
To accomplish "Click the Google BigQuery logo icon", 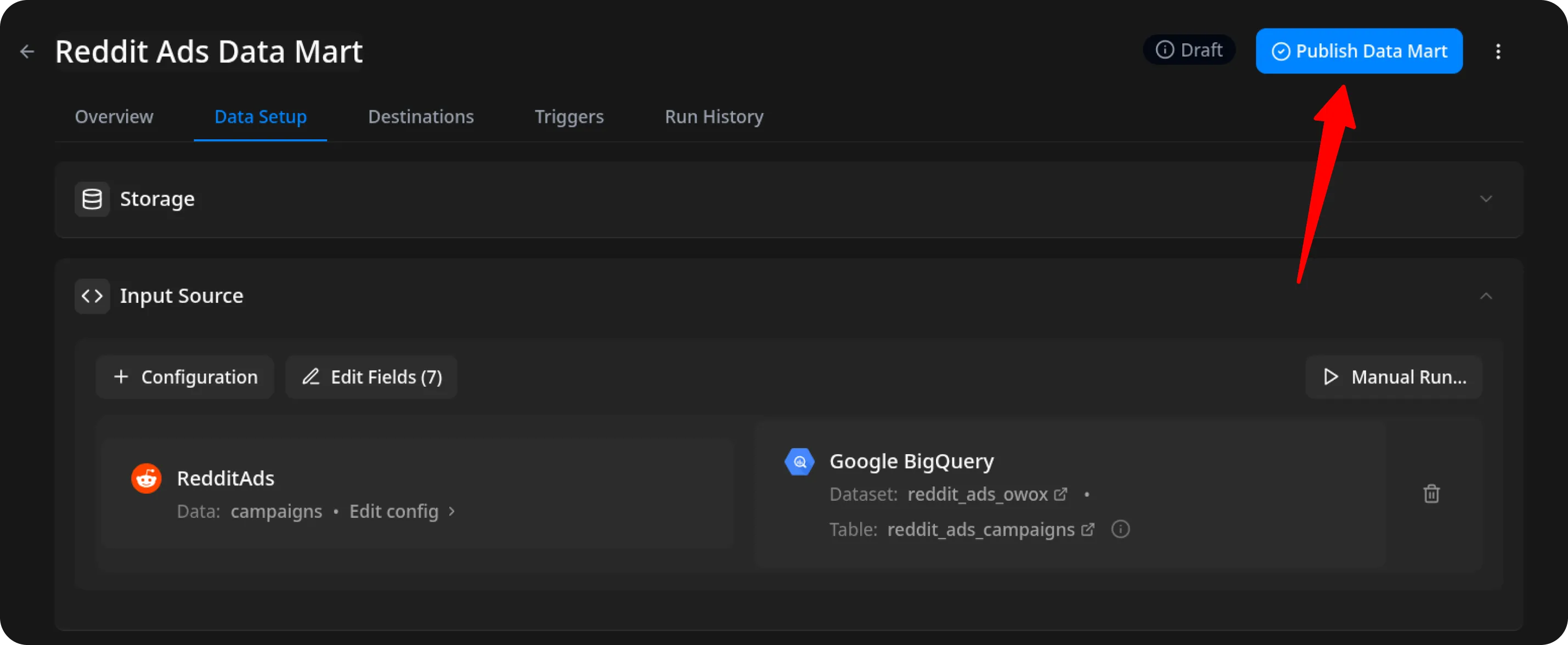I will pos(799,462).
